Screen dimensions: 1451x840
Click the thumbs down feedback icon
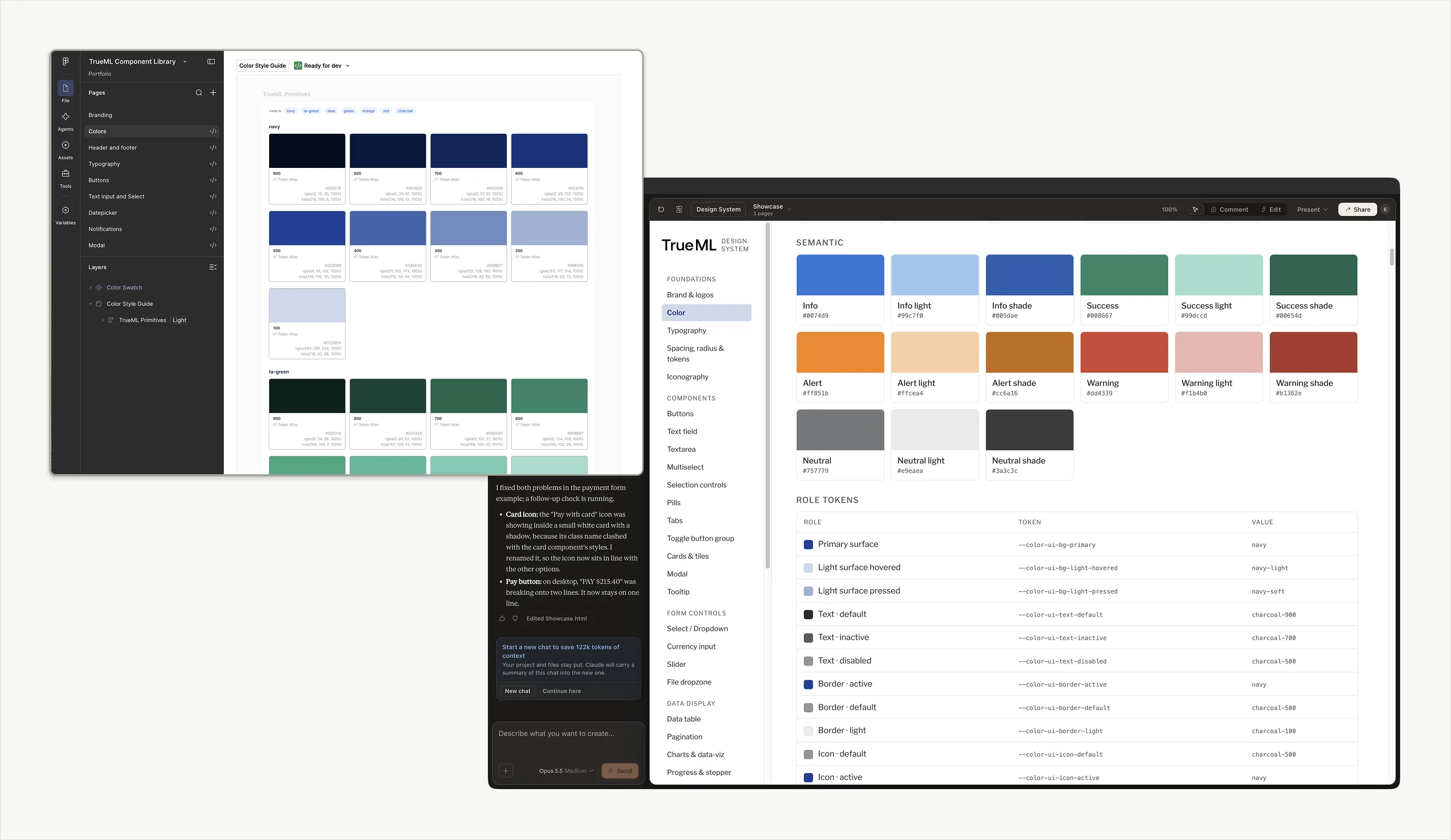point(515,618)
